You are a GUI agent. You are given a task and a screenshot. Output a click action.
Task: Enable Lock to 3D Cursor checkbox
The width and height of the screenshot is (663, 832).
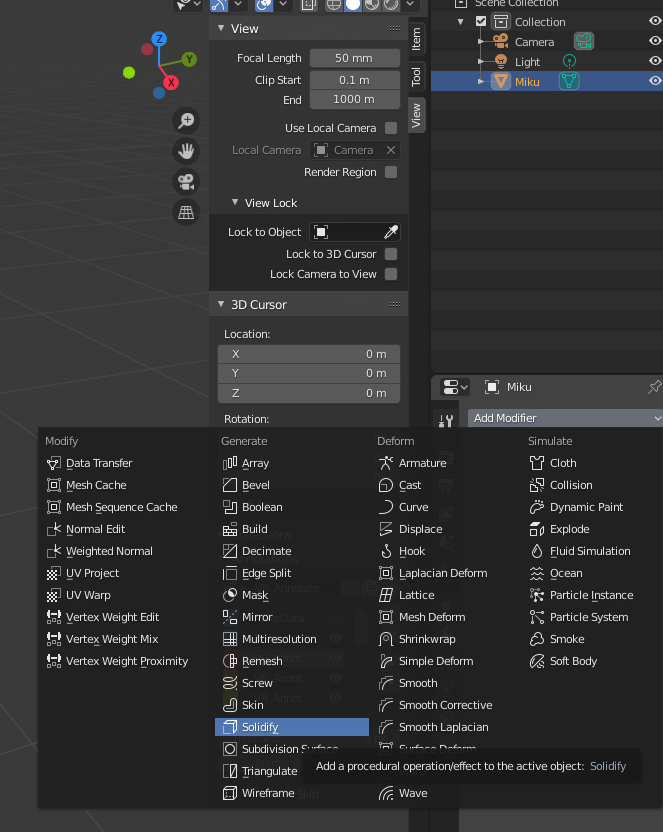(391, 254)
